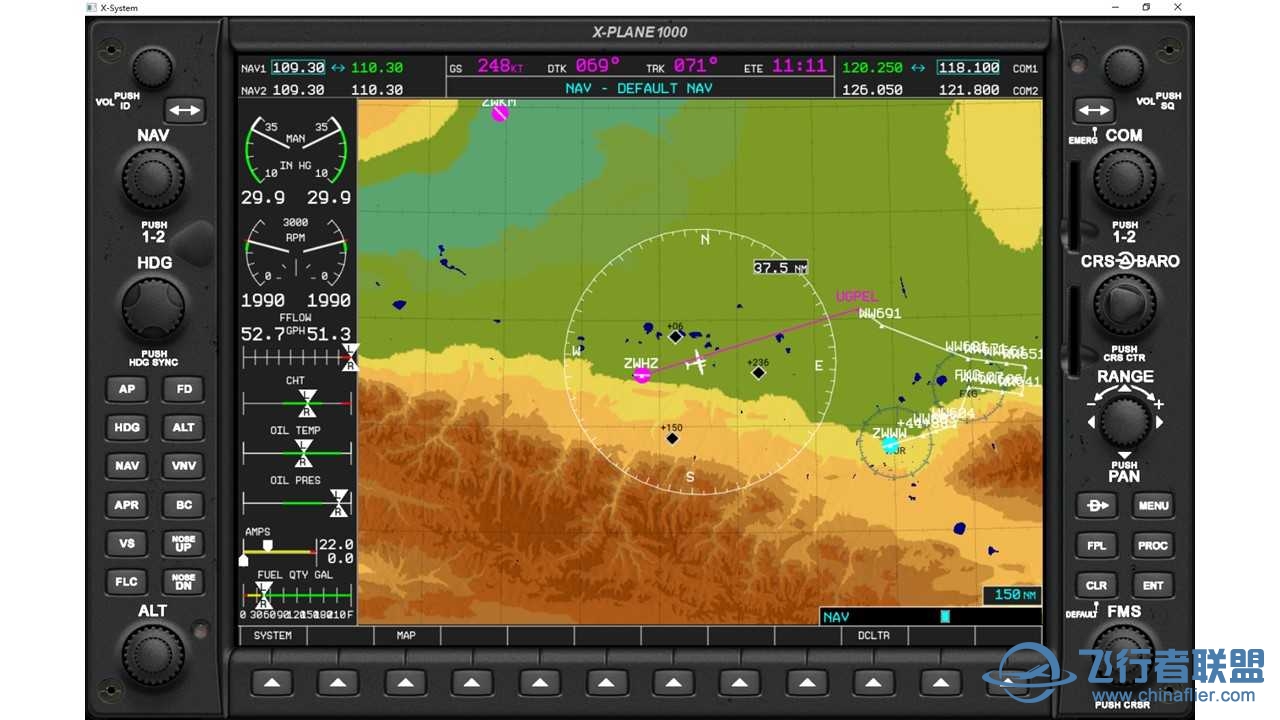Click the NOSE DN button
1280x720 pixels.
[184, 582]
